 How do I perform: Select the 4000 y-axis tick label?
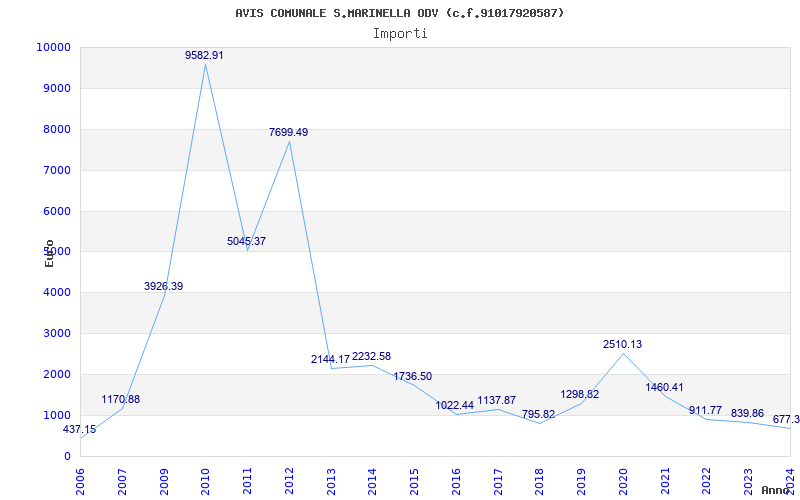(56, 293)
